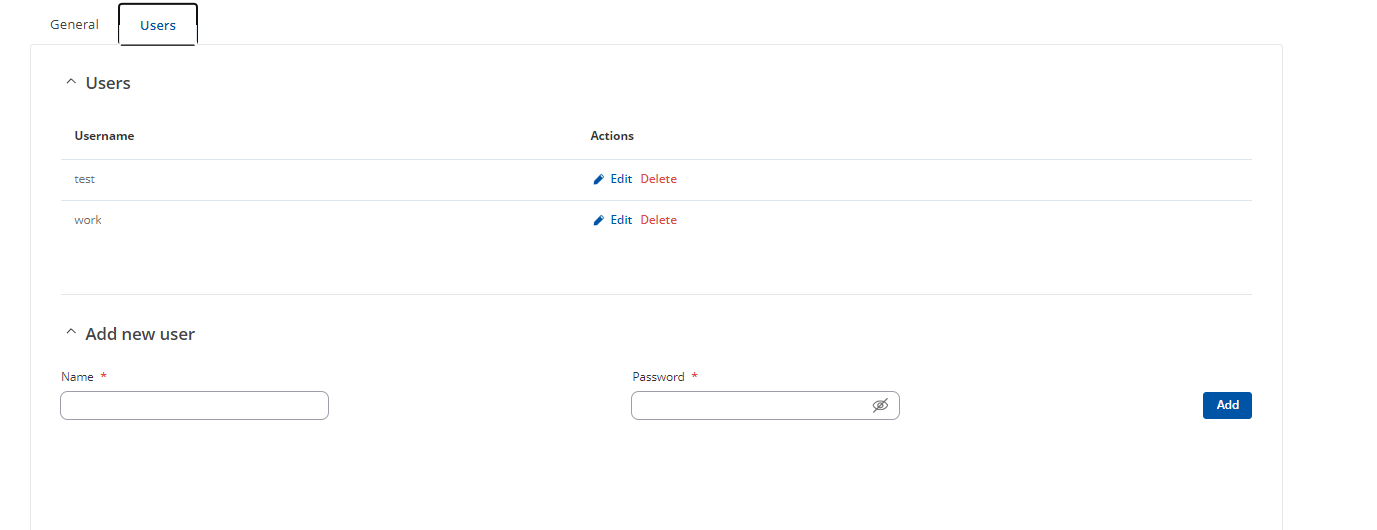Click the pencil icon for user test
This screenshot has height=530, width=1377.
599,180
